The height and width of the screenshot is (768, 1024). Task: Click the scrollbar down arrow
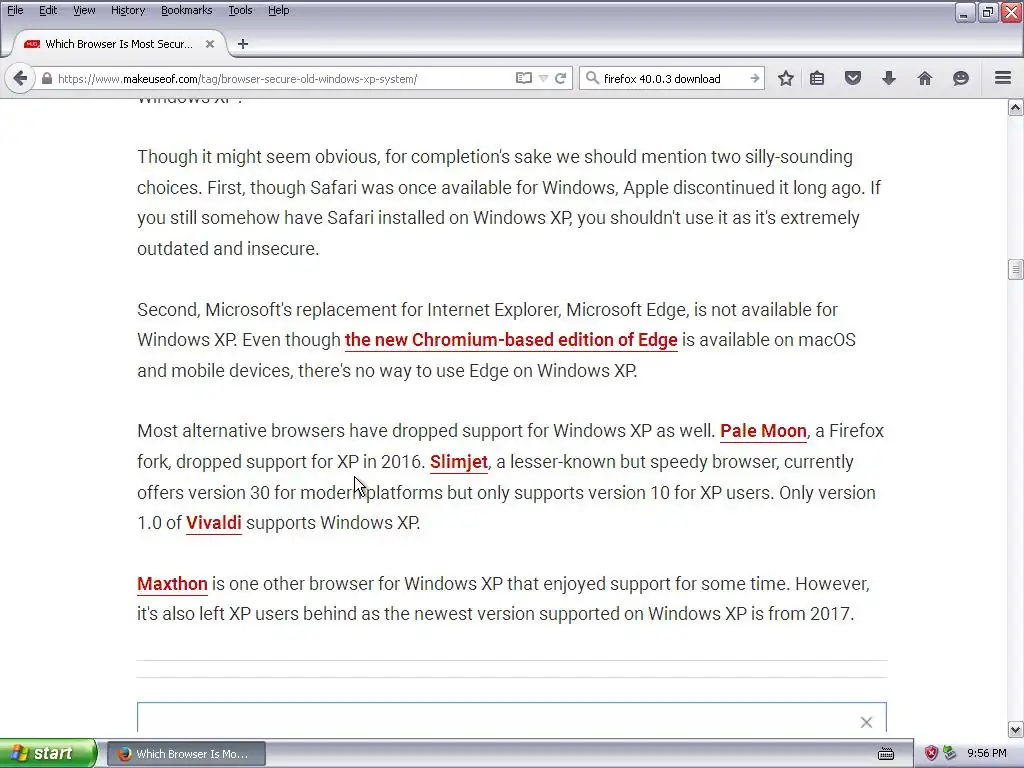[x=1016, y=729]
